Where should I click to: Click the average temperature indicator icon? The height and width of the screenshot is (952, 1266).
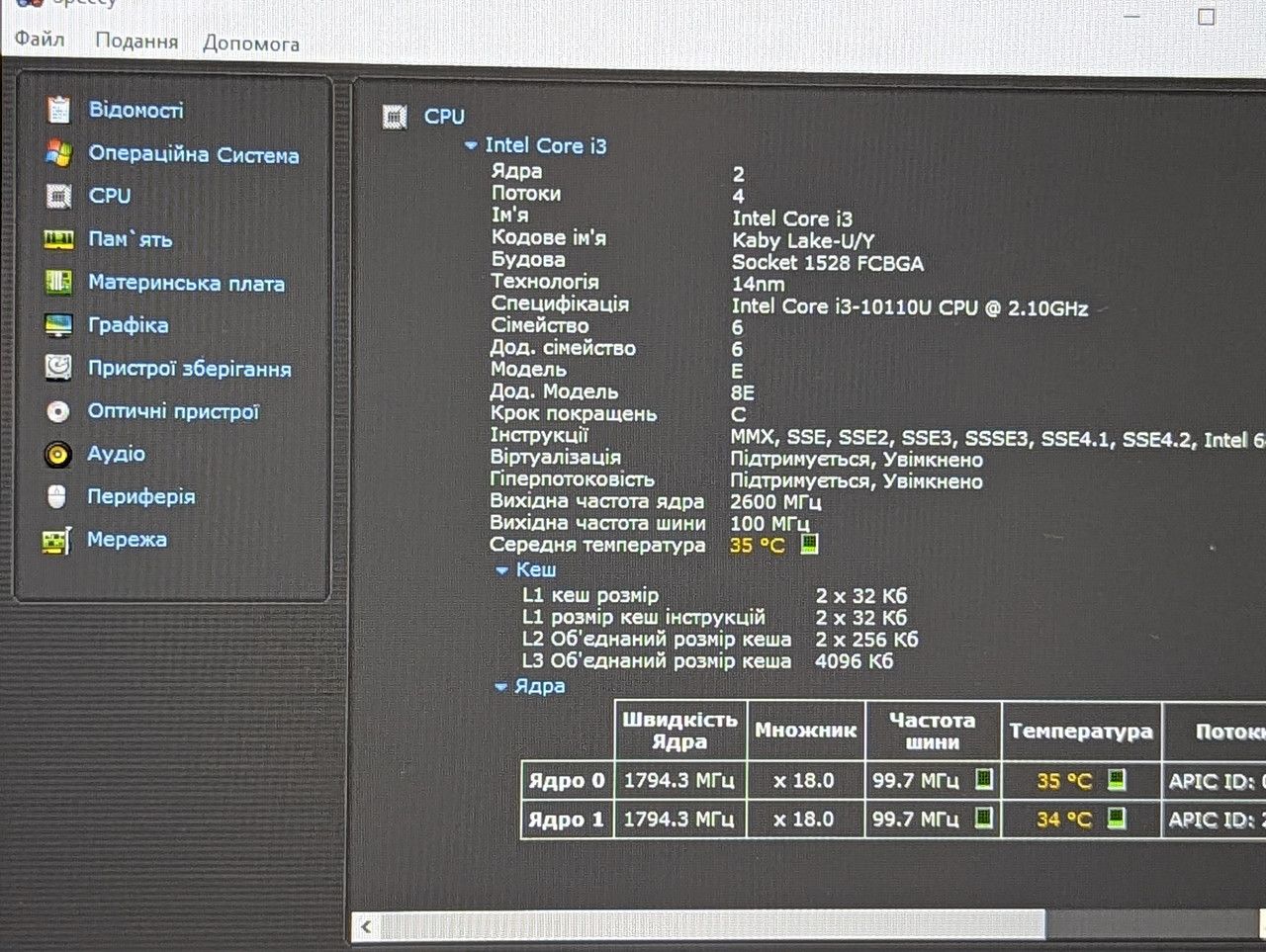pos(809,544)
